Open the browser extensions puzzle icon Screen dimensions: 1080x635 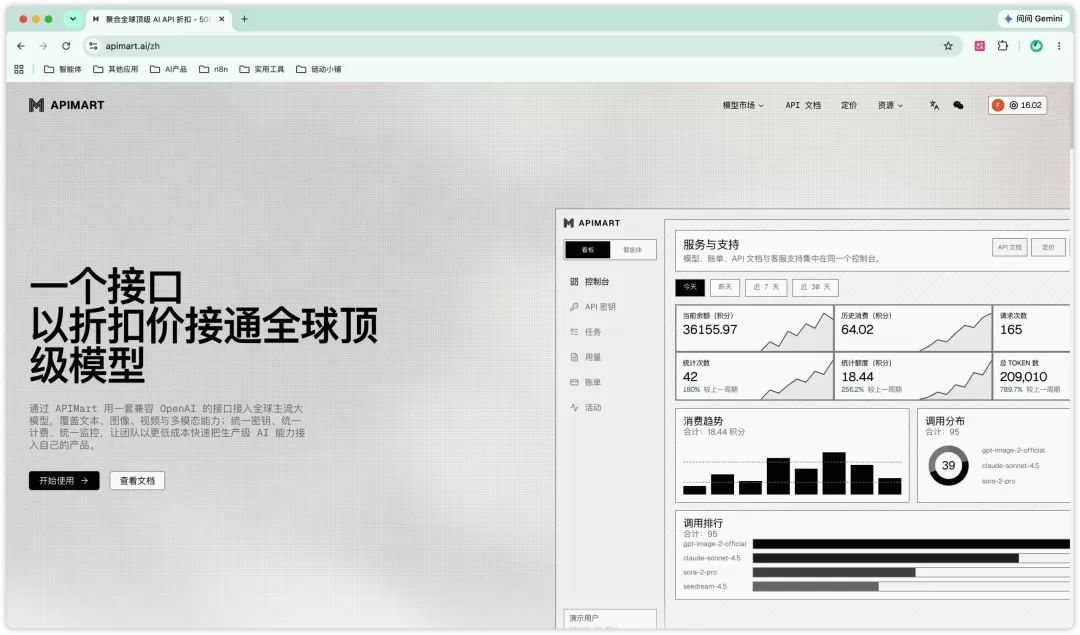(x=1003, y=46)
